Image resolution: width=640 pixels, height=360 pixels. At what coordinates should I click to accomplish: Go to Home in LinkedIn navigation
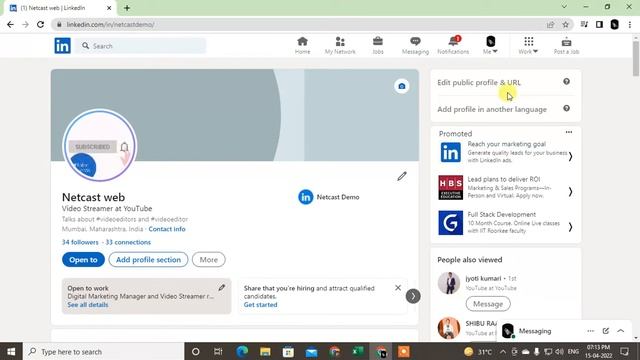point(302,45)
